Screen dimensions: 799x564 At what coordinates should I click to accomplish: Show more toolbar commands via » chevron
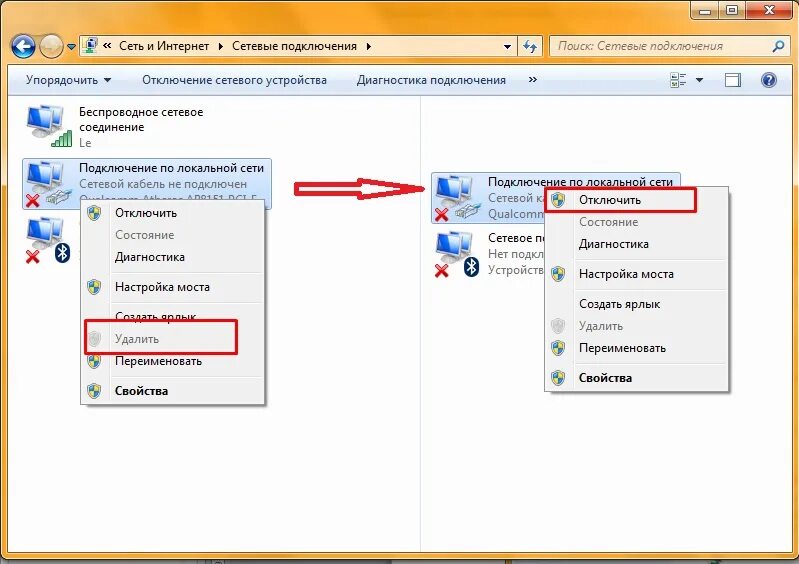pyautogui.click(x=532, y=79)
